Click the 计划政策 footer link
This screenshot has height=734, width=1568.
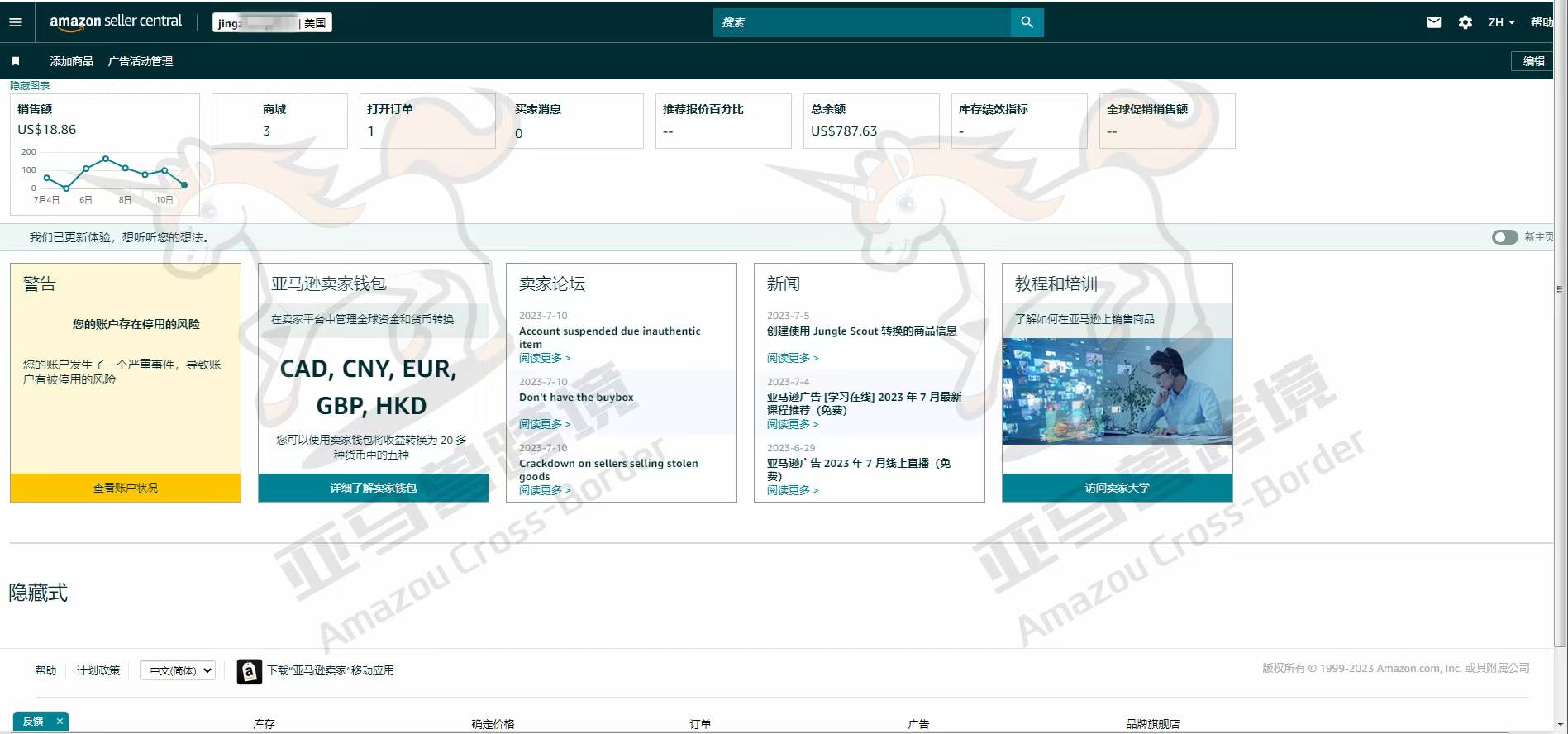click(98, 670)
